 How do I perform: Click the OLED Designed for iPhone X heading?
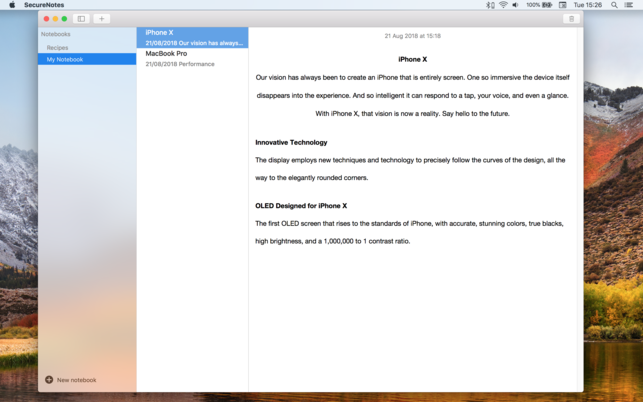(x=301, y=206)
